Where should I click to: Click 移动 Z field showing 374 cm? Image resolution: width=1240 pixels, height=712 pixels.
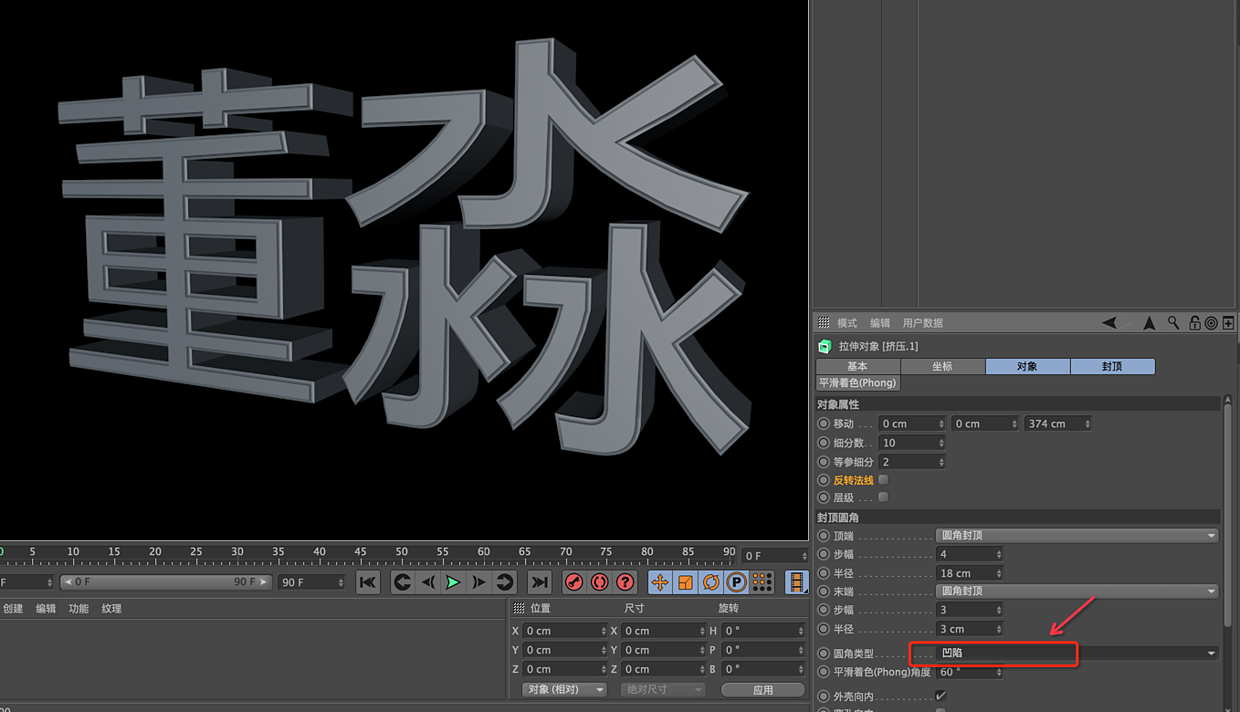1057,424
